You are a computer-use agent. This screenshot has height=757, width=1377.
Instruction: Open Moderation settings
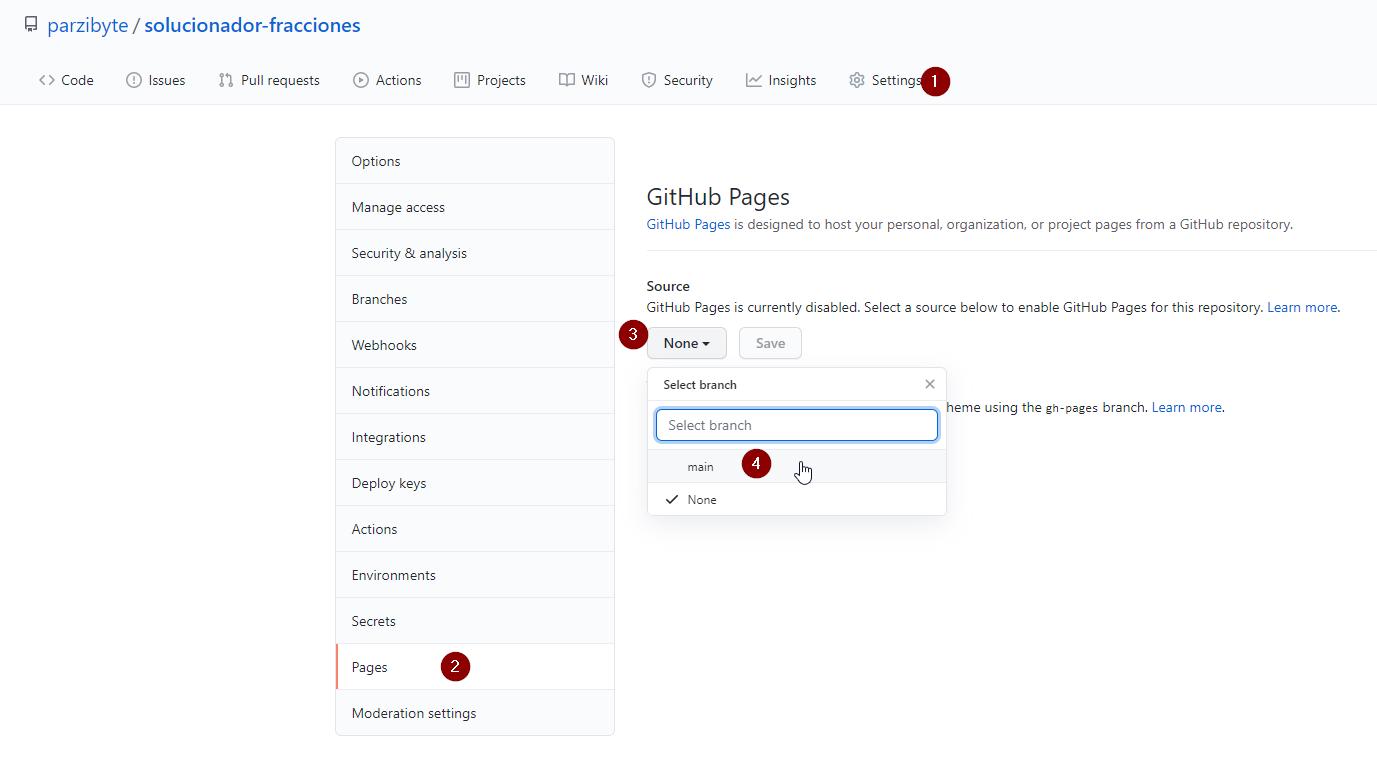point(475,713)
